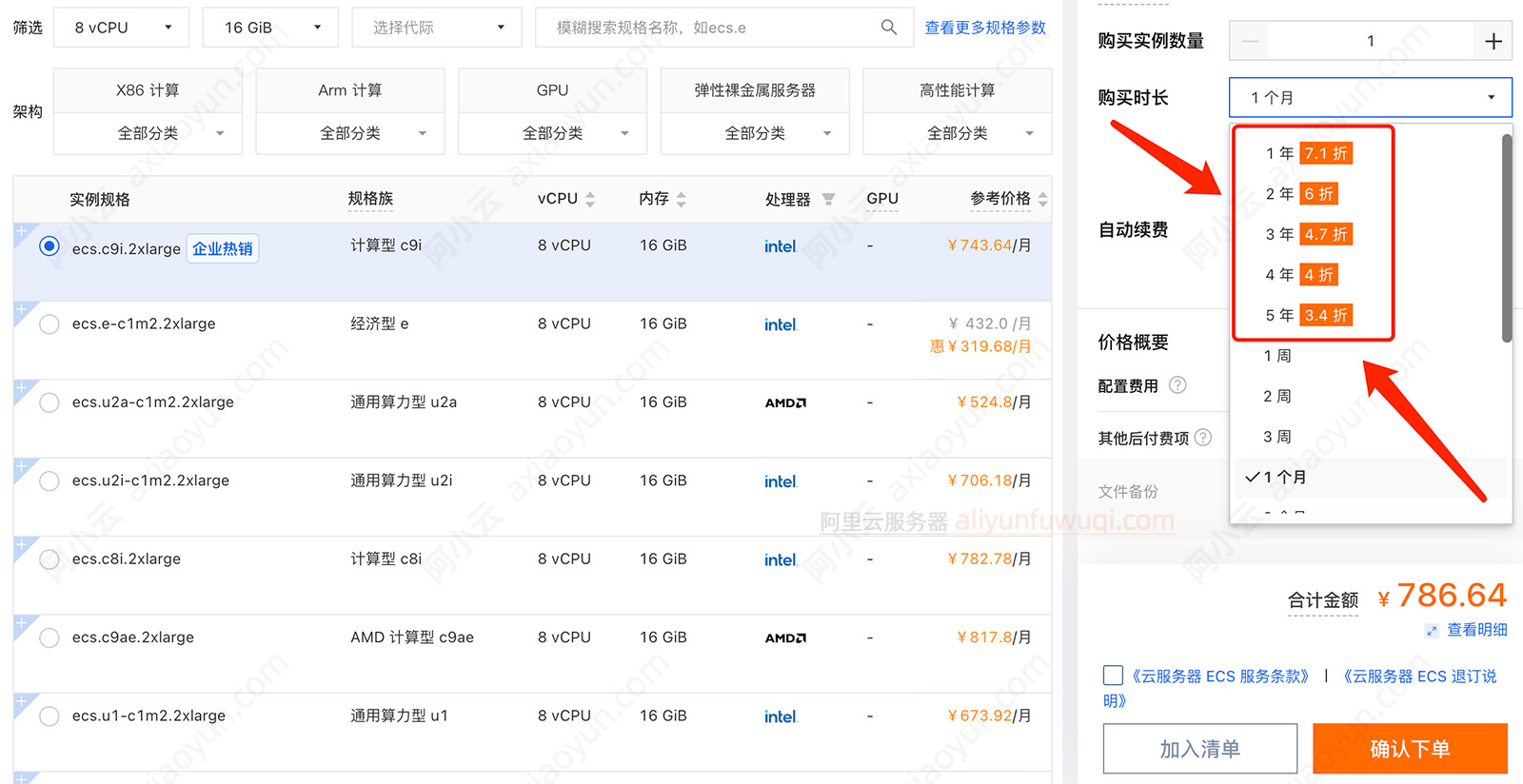1523x784 pixels.
Task: Sort by 内存 column arrows
Action: [681, 199]
